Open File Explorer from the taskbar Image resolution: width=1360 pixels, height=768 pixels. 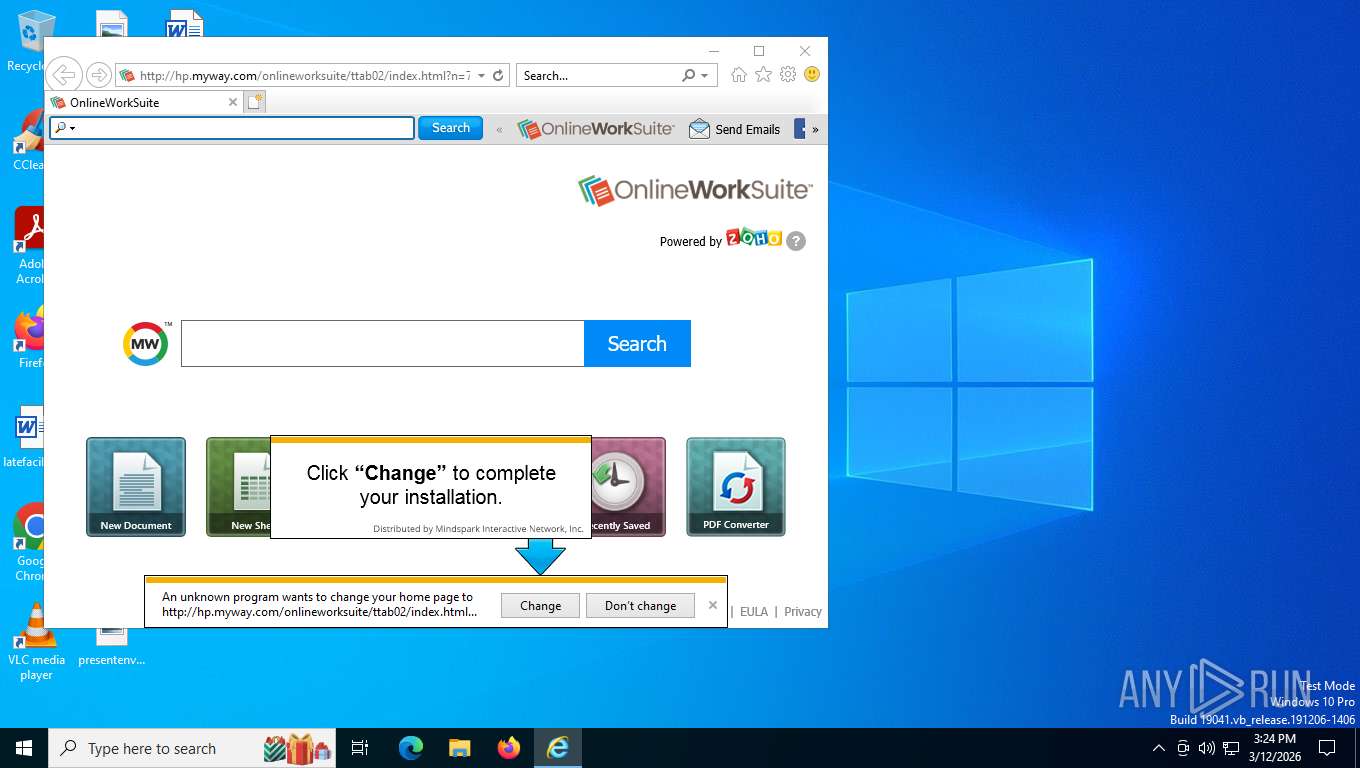coord(460,748)
